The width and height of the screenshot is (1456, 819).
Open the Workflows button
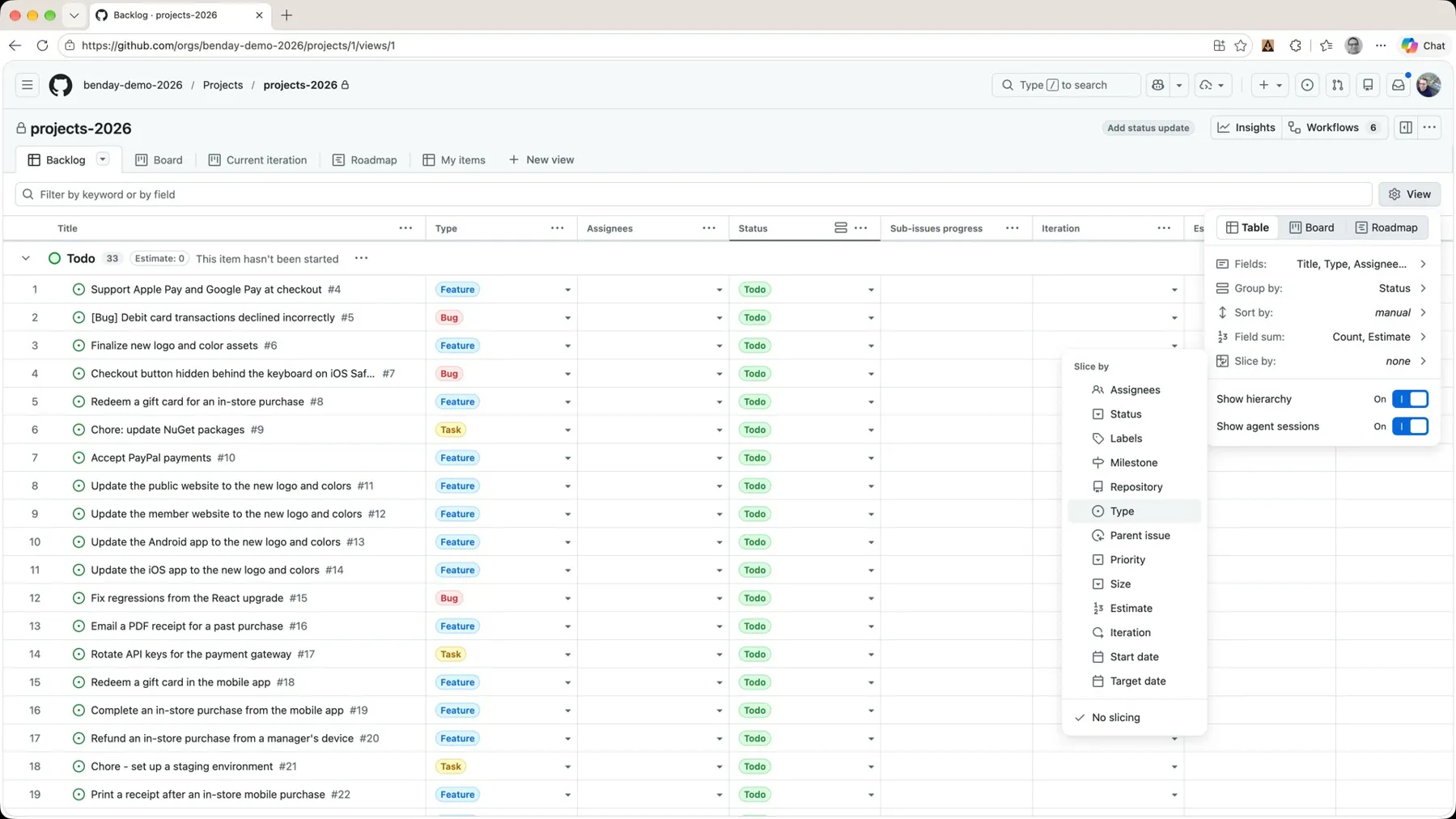pyautogui.click(x=1335, y=128)
